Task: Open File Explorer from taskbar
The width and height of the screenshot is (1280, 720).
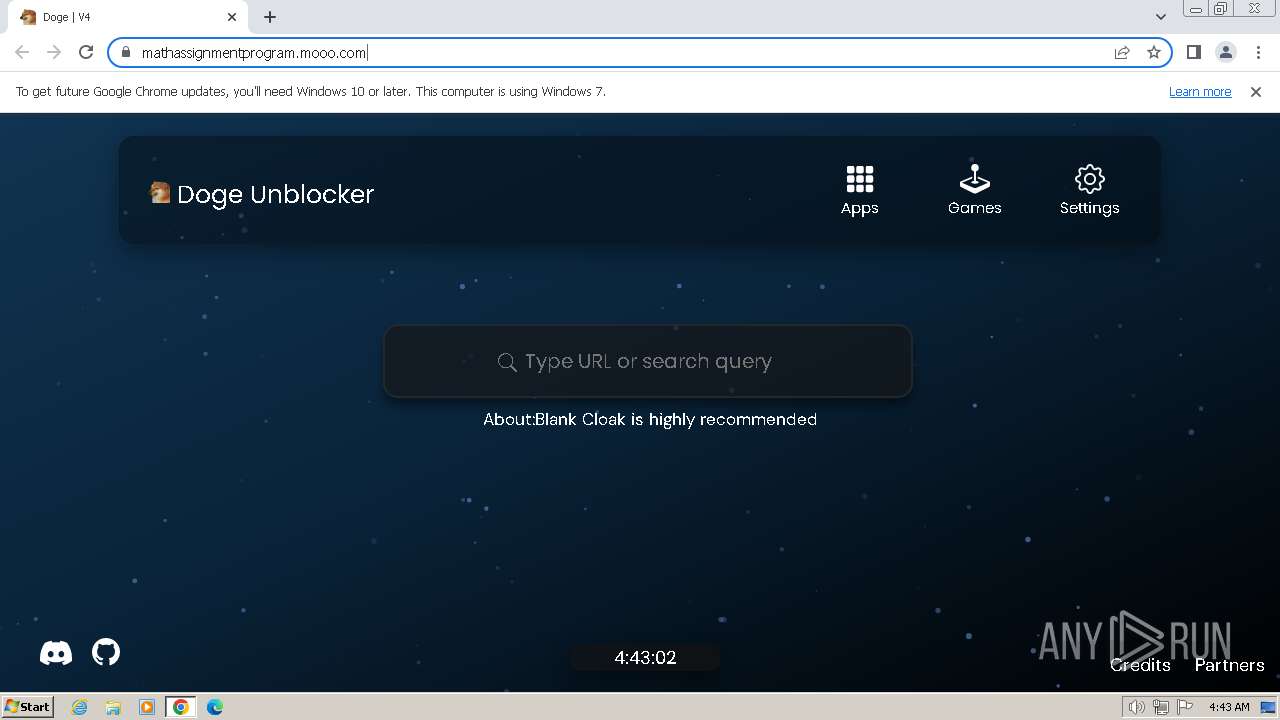Action: coord(113,707)
